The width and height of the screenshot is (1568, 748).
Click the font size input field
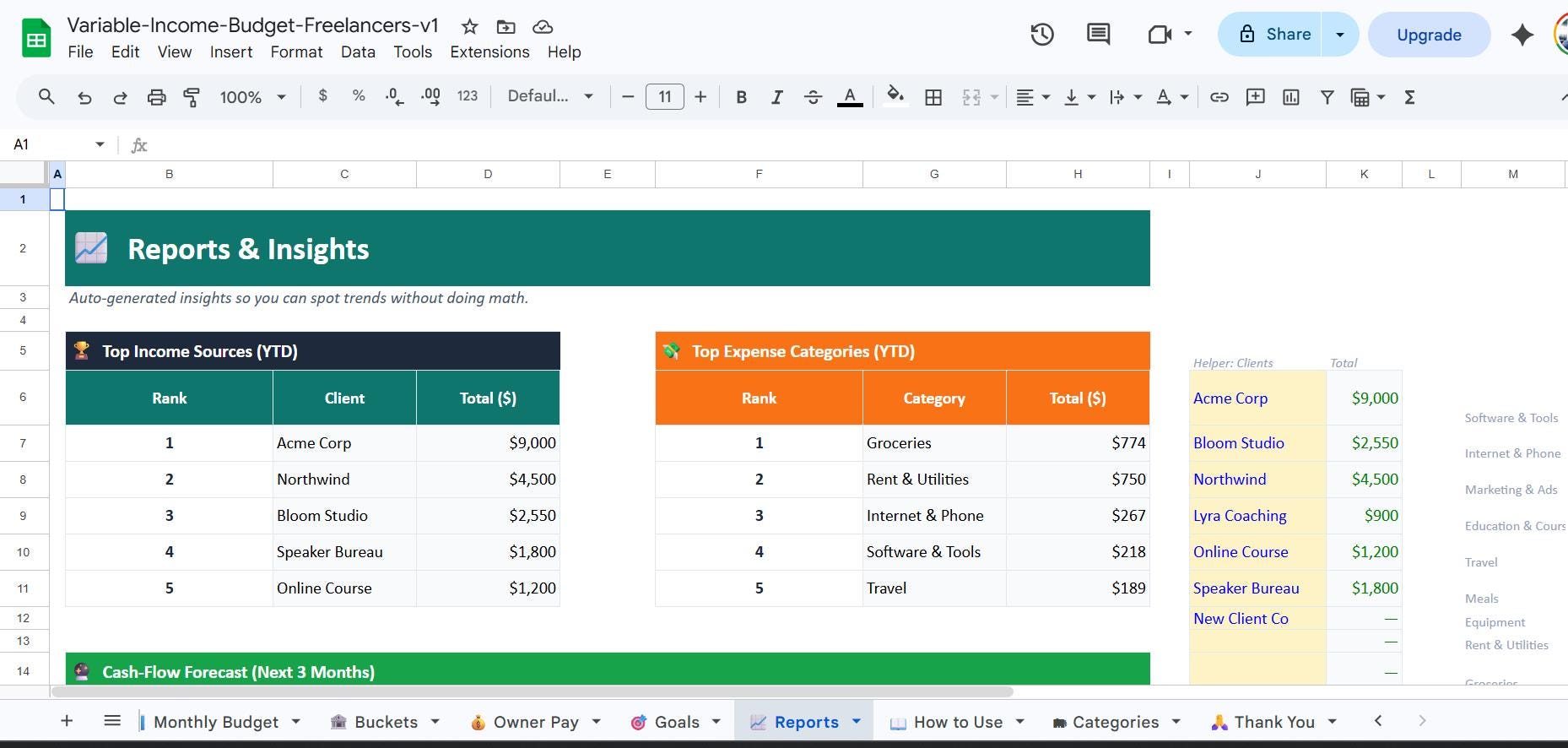[665, 97]
